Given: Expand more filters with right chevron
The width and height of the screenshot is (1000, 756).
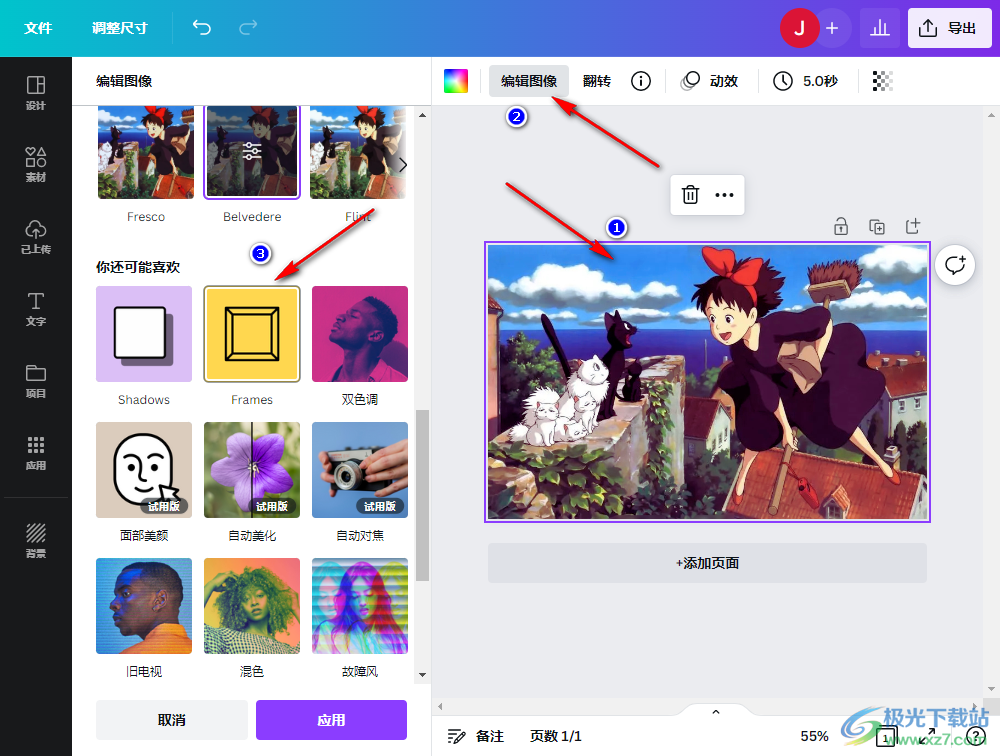Looking at the screenshot, I should point(402,165).
